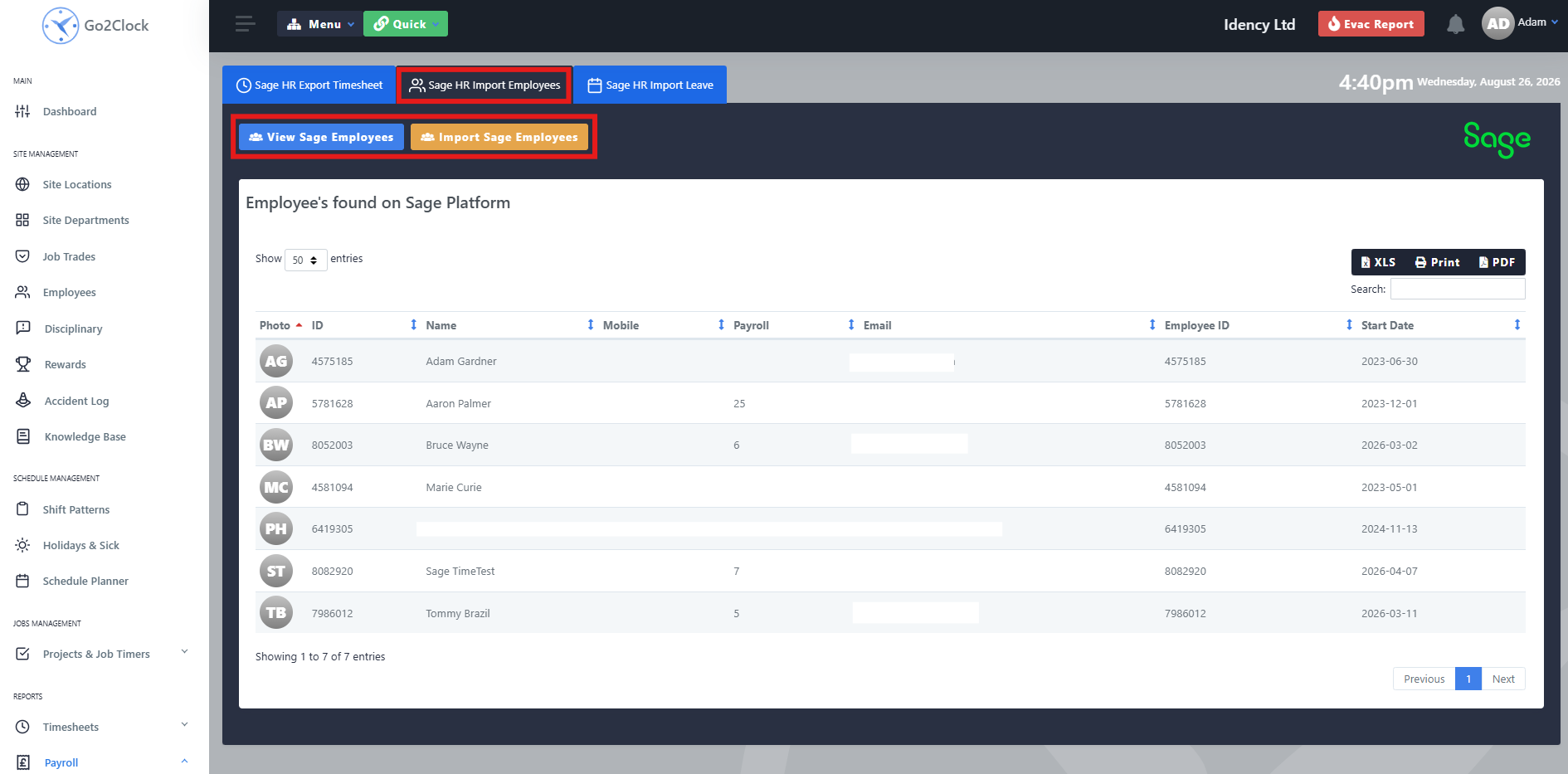This screenshot has width=1568, height=774.
Task: Open Site Locations globe icon
Action: [22, 184]
